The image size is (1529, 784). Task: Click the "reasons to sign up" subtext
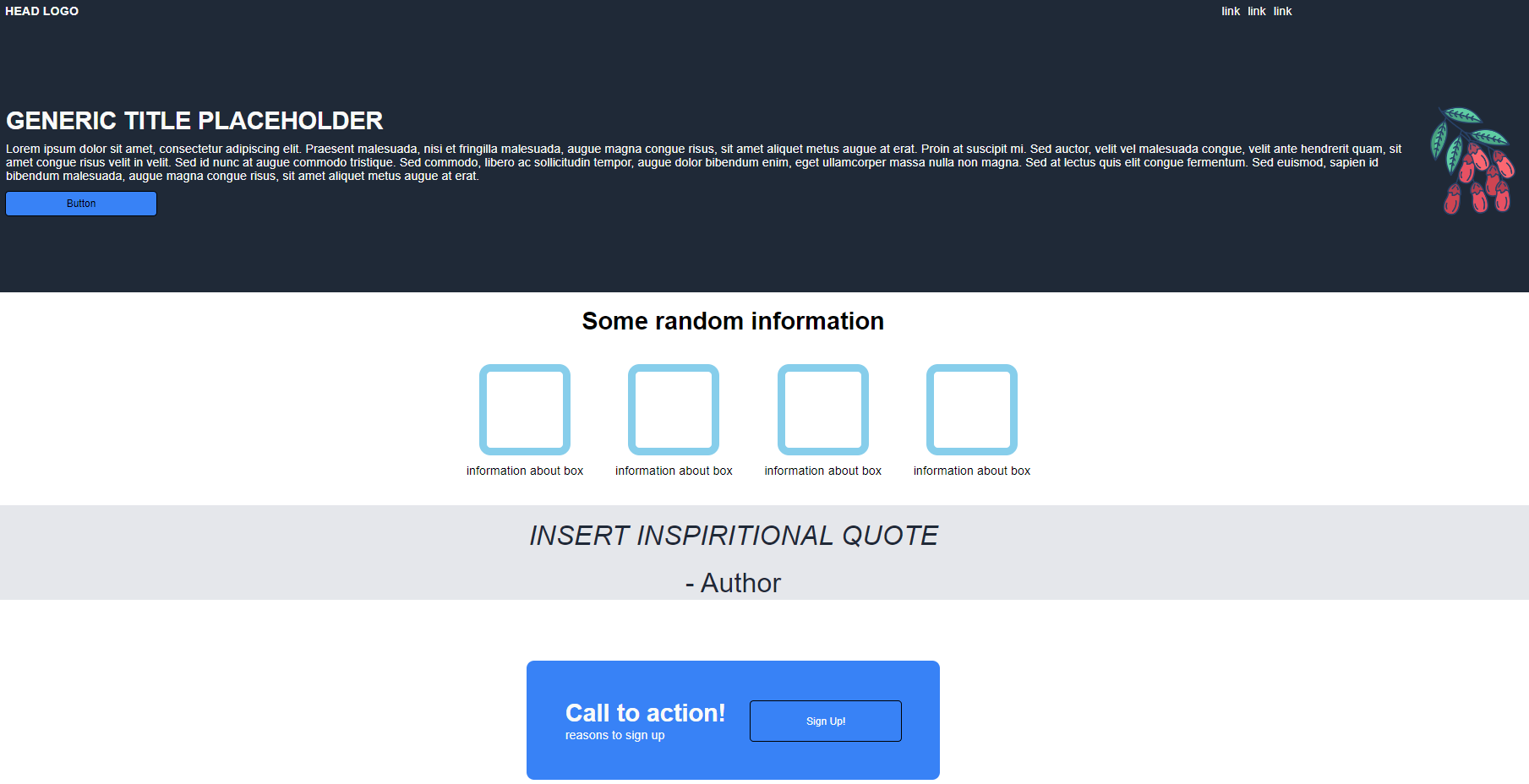coord(614,735)
